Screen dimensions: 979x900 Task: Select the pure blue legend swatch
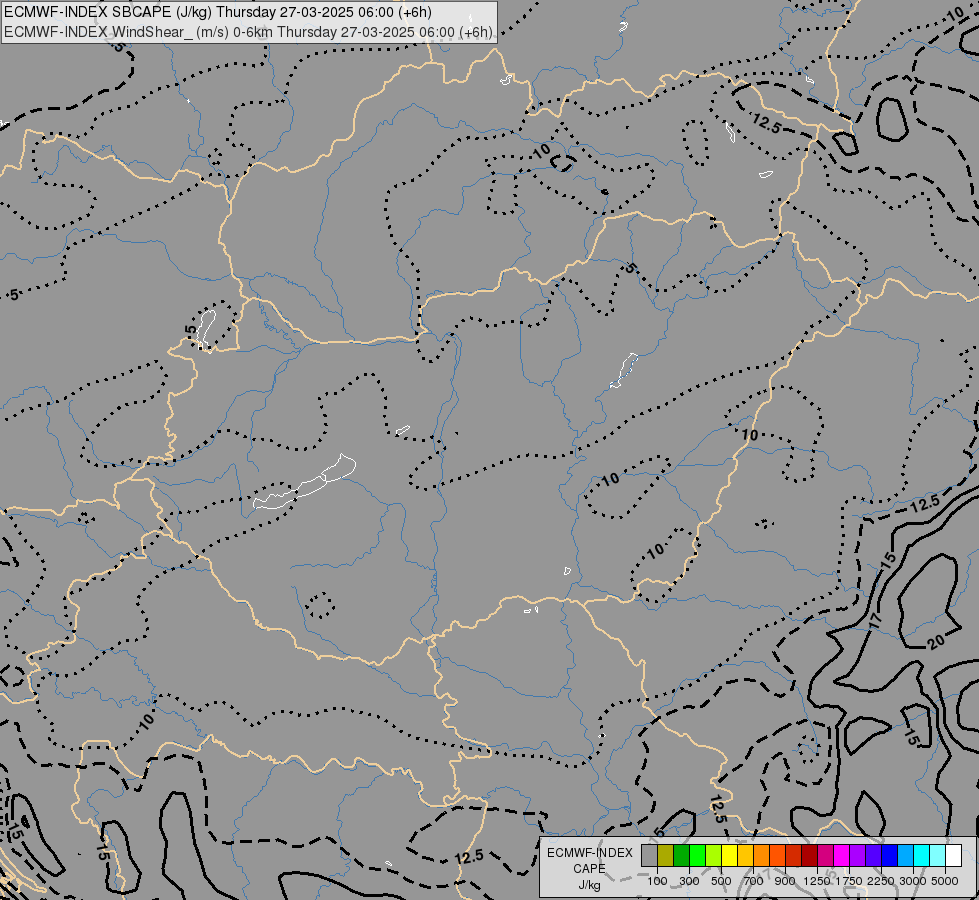[890, 855]
